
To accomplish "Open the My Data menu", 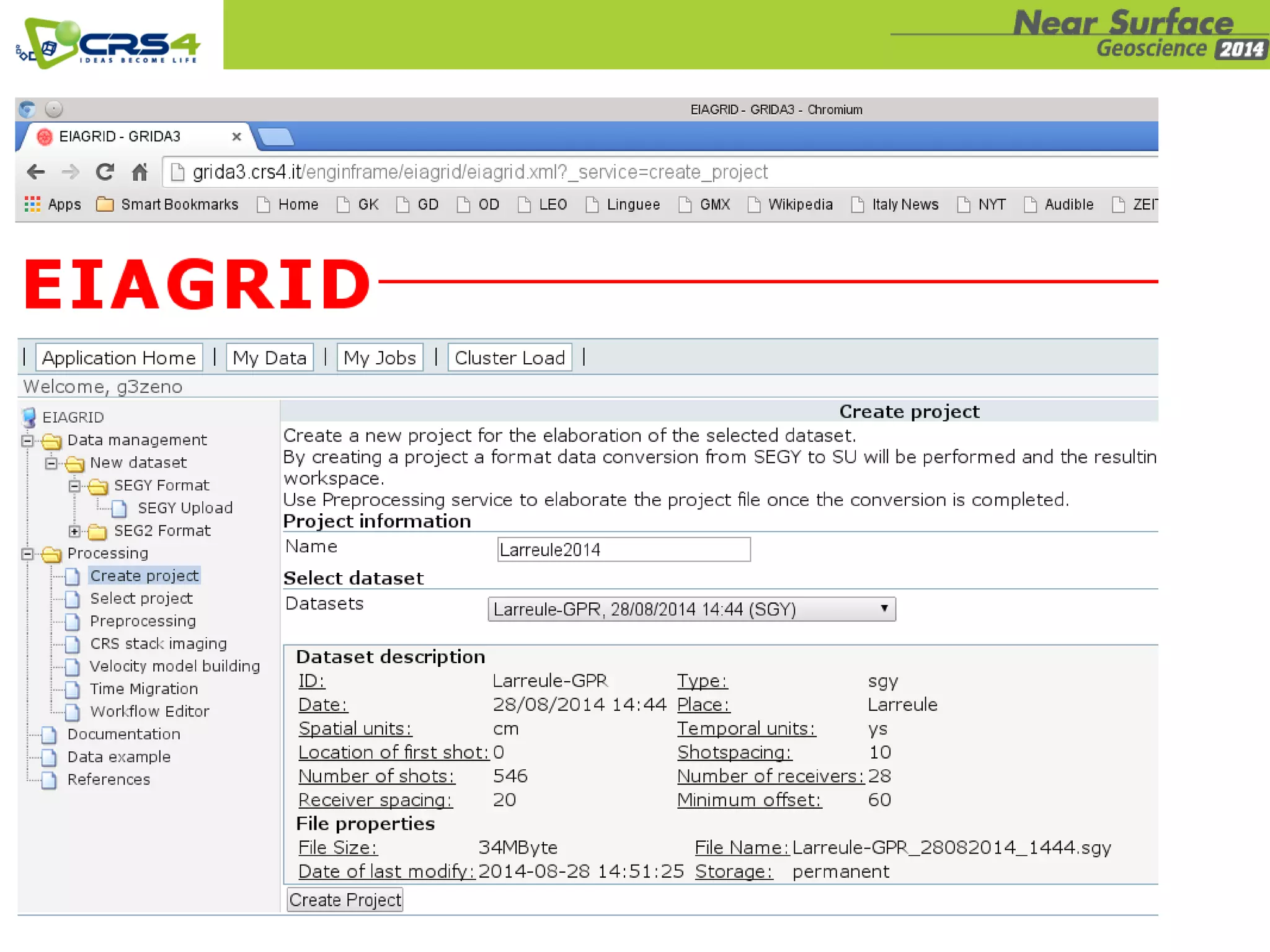I will (270, 358).
